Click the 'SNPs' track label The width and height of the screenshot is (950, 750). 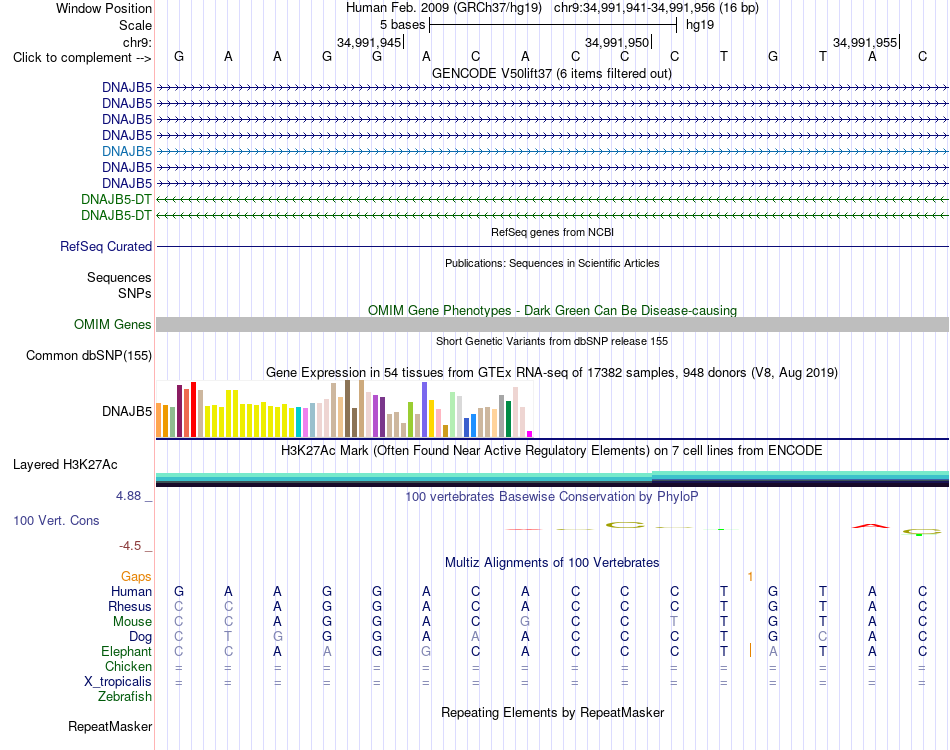click(135, 293)
